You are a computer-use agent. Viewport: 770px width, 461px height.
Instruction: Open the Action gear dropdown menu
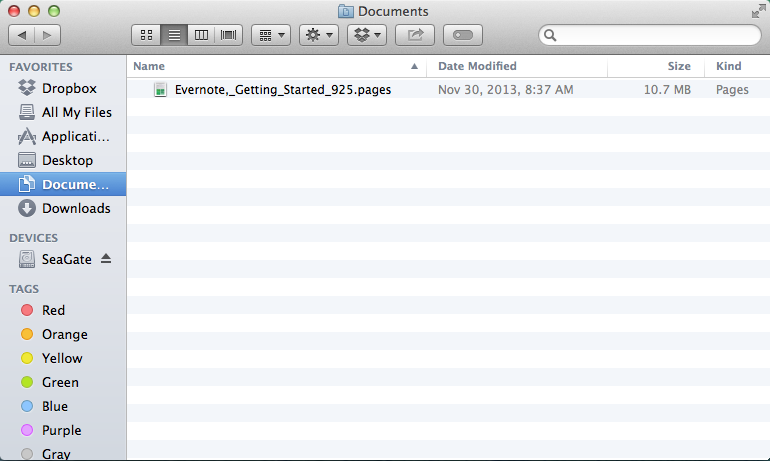[x=320, y=35]
